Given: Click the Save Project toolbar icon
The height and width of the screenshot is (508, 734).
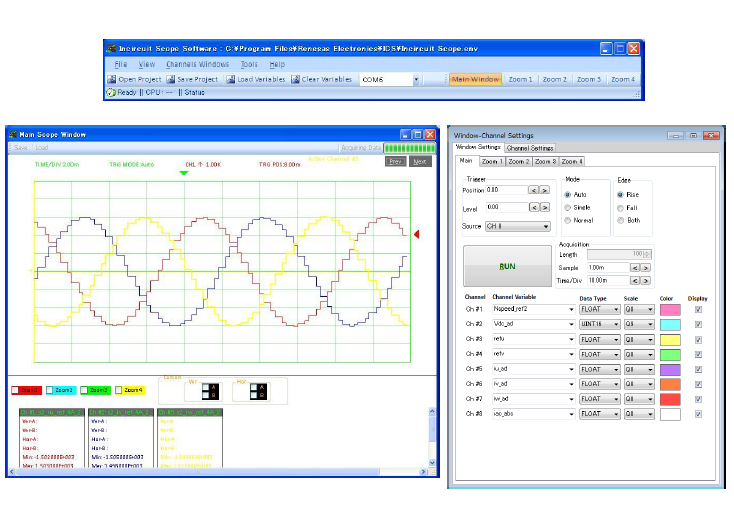Looking at the screenshot, I should 171,79.
